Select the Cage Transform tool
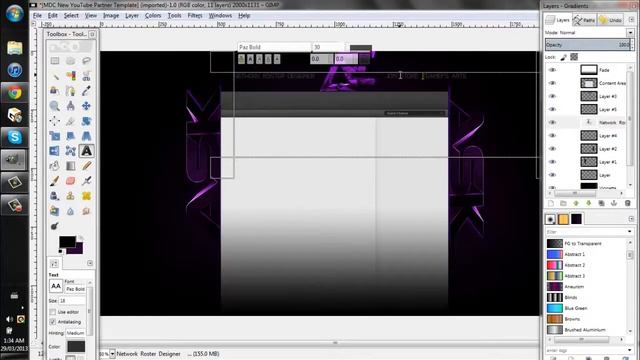 [x=71, y=151]
